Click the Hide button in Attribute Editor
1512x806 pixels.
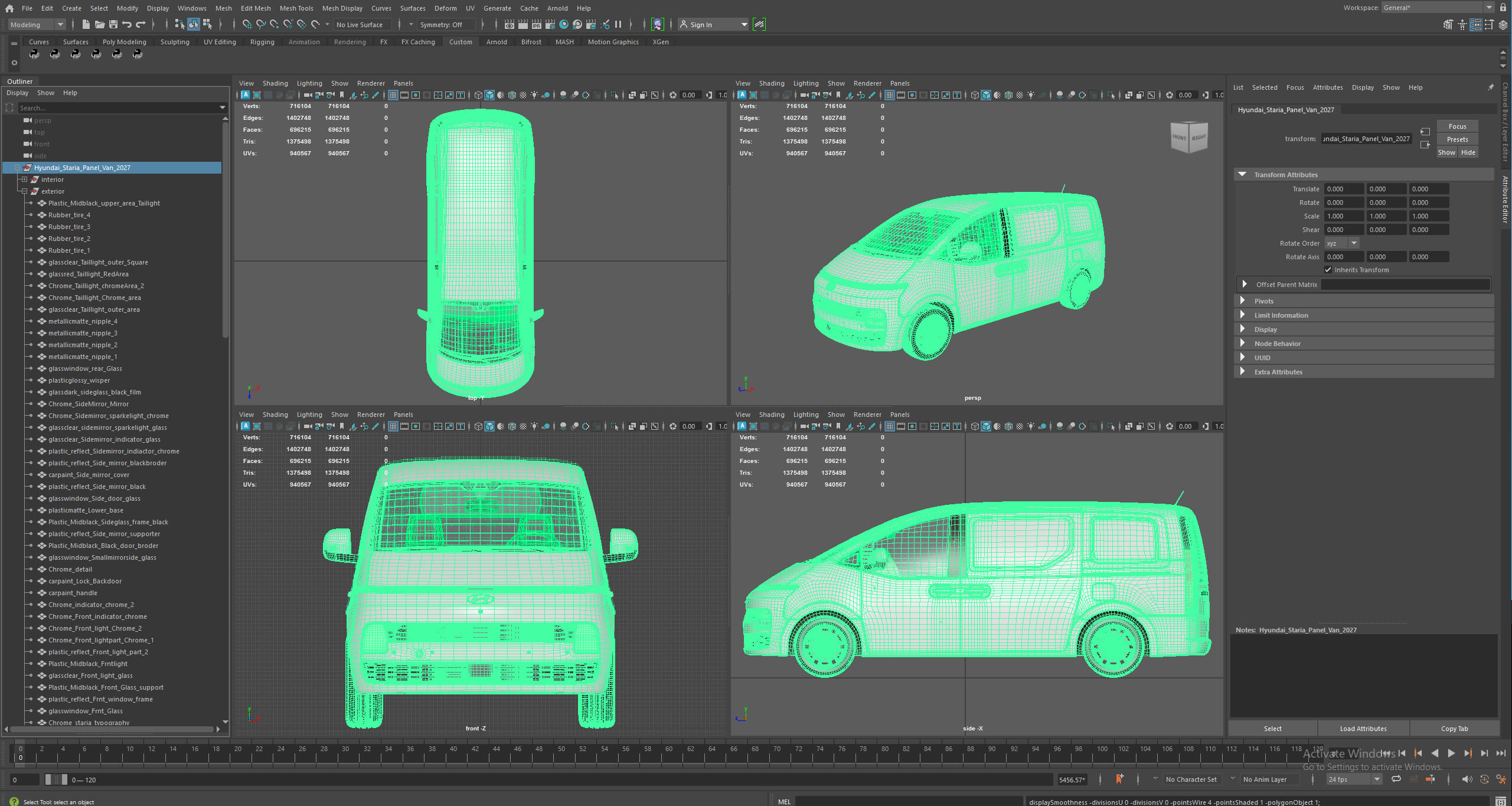pos(1468,152)
